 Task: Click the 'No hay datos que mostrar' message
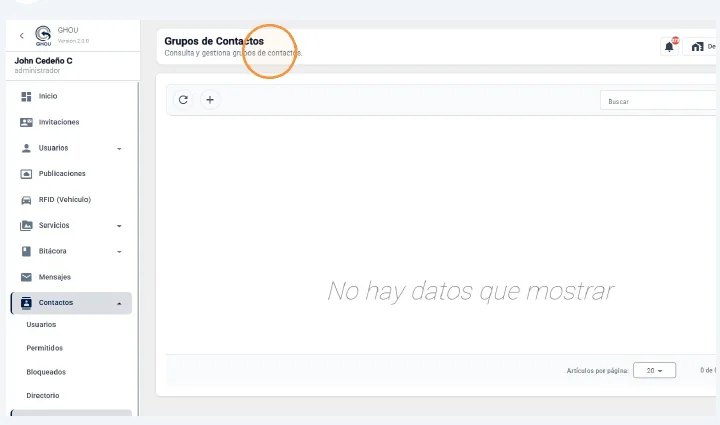(x=470, y=291)
